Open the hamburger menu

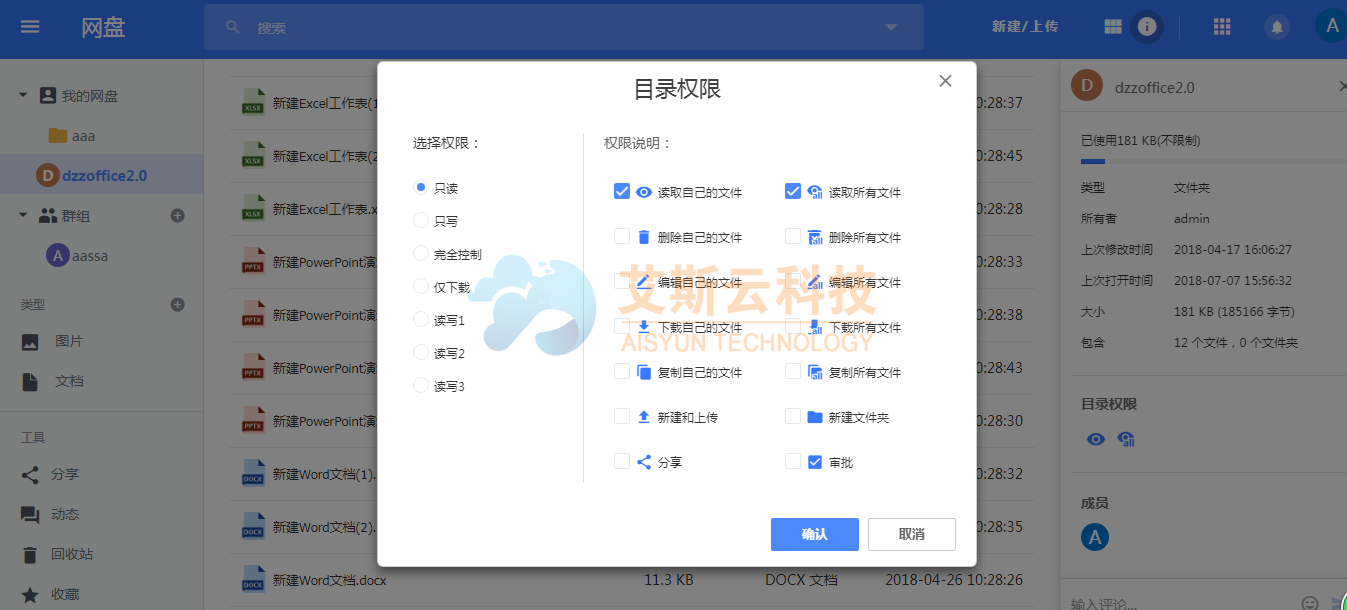(x=29, y=26)
